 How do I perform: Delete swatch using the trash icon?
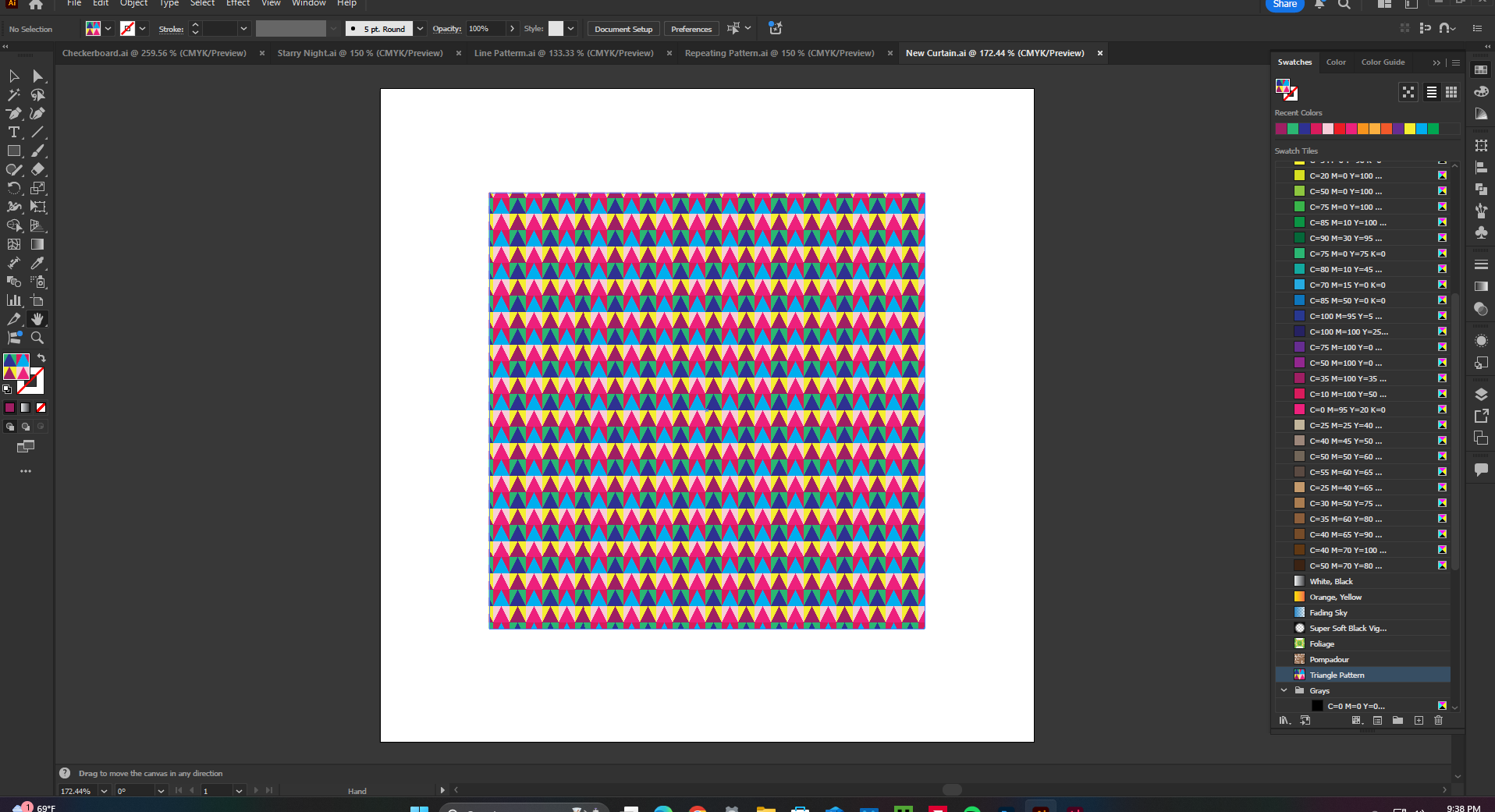[x=1439, y=721]
